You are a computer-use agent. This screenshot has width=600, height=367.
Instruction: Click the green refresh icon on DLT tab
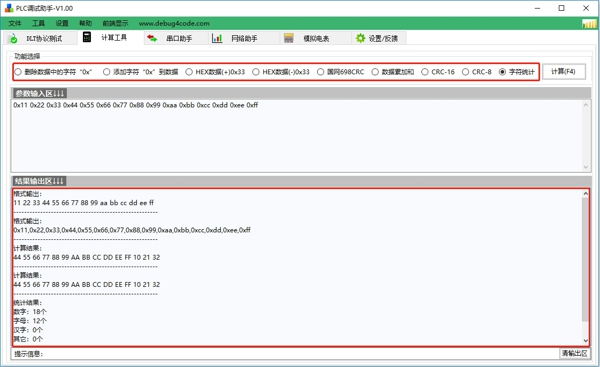click(13, 39)
